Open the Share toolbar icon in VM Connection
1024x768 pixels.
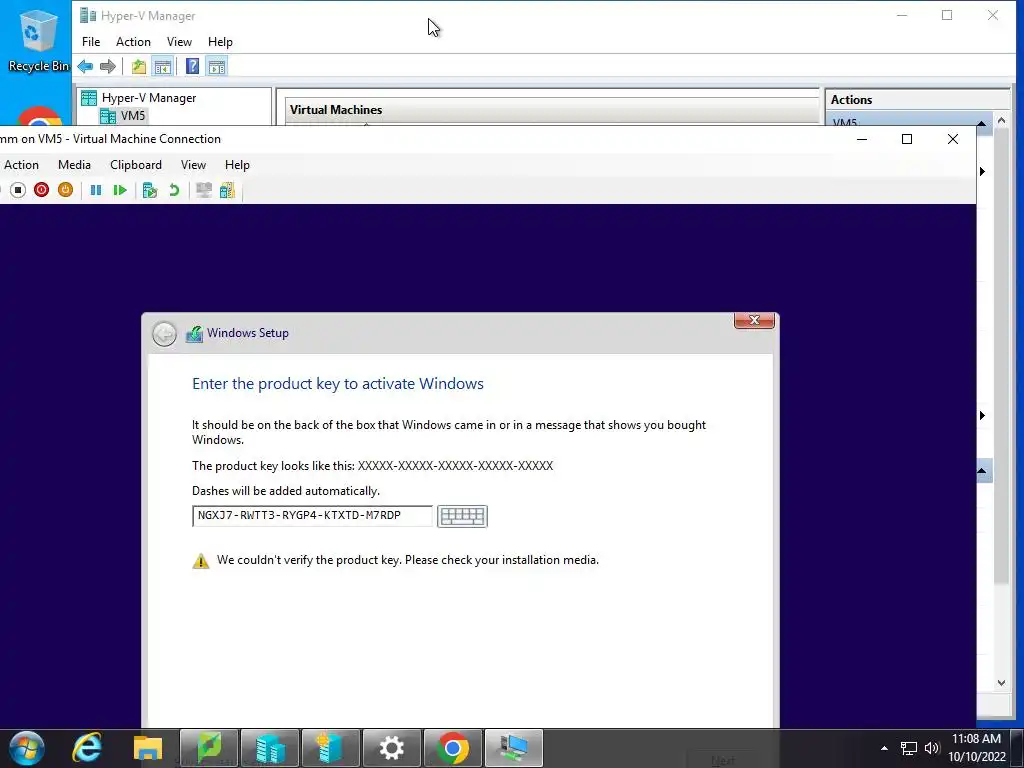pyautogui.click(x=227, y=190)
